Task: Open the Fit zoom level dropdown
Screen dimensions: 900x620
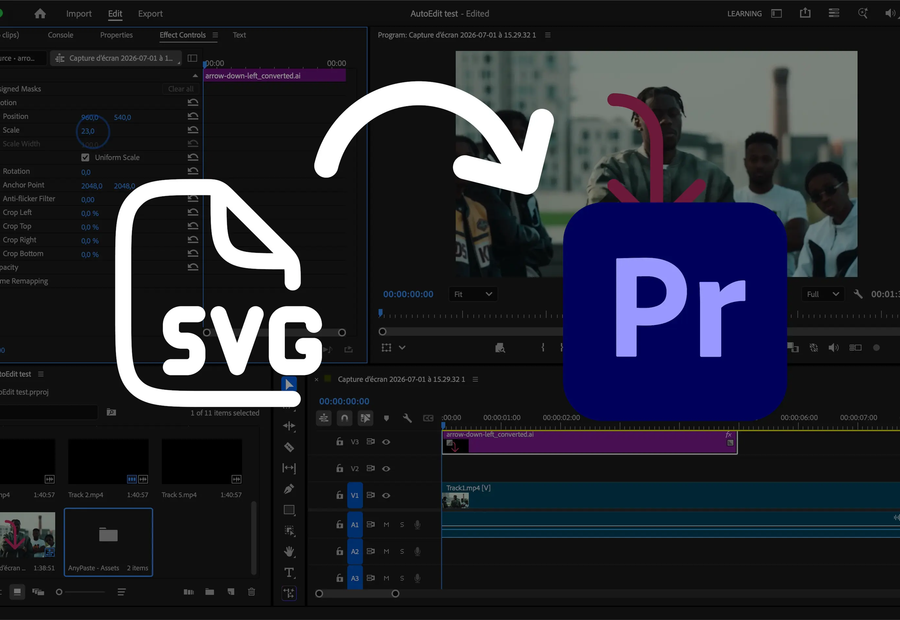Action: (473, 294)
